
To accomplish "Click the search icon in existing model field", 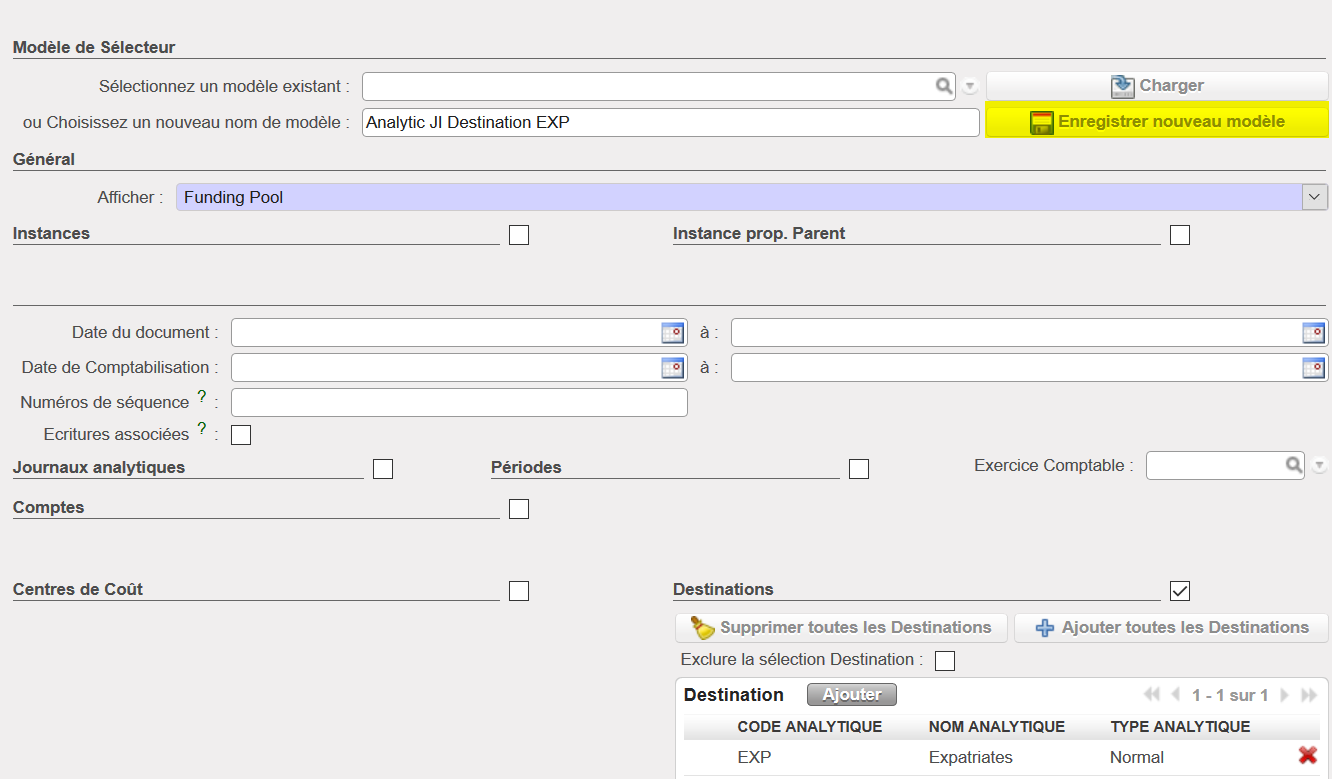I will (944, 87).
